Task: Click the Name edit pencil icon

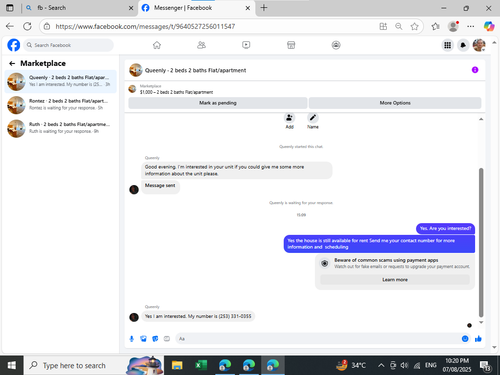Action: [x=313, y=118]
